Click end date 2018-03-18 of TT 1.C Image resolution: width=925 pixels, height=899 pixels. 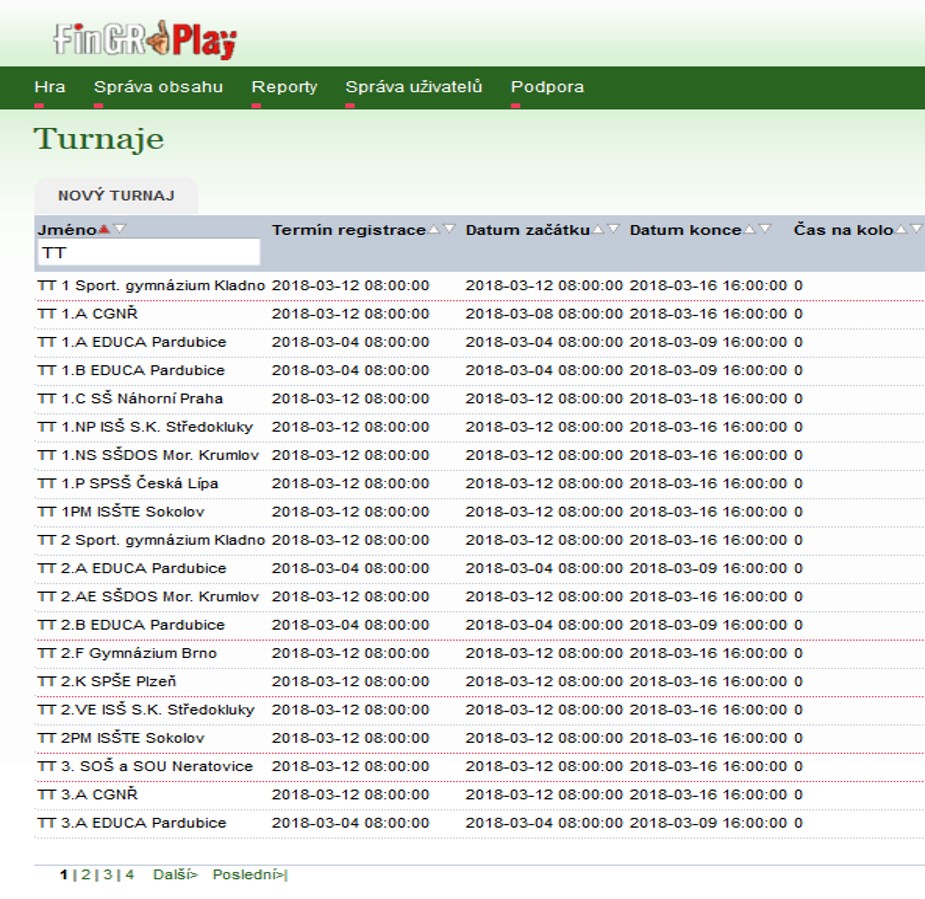click(x=708, y=399)
